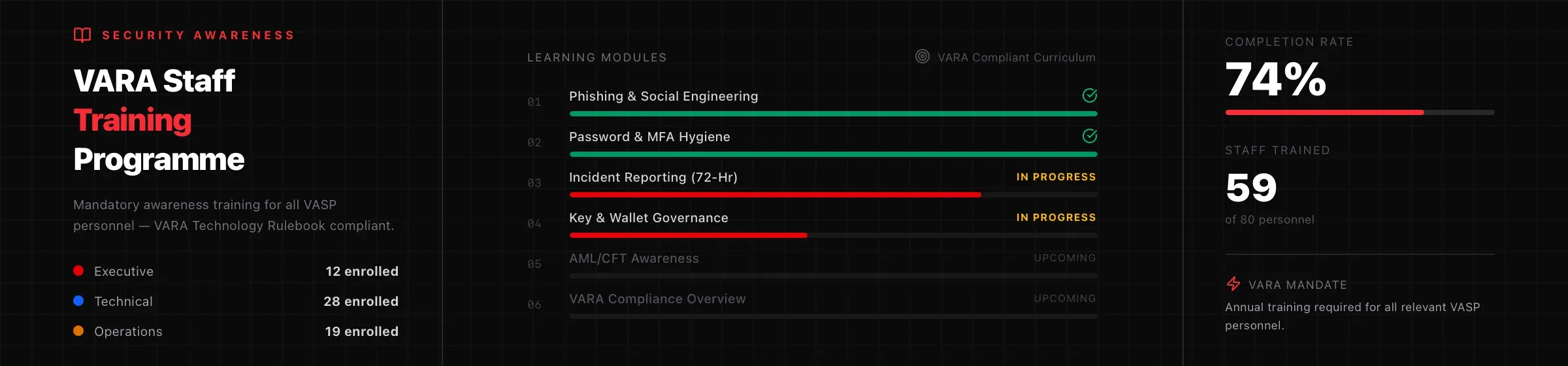Select the AML/CFT Awareness module title
Viewport: 1568px width, 366px height.
pyautogui.click(x=634, y=258)
